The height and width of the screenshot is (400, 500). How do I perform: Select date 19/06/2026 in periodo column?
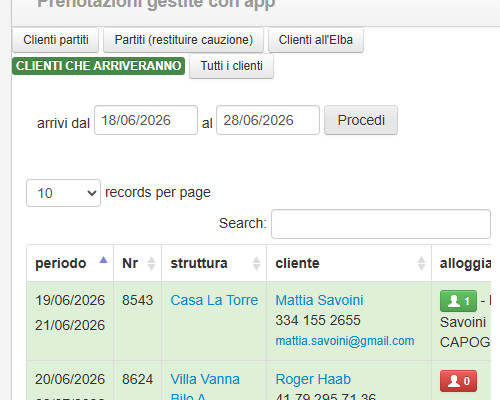coord(70,300)
